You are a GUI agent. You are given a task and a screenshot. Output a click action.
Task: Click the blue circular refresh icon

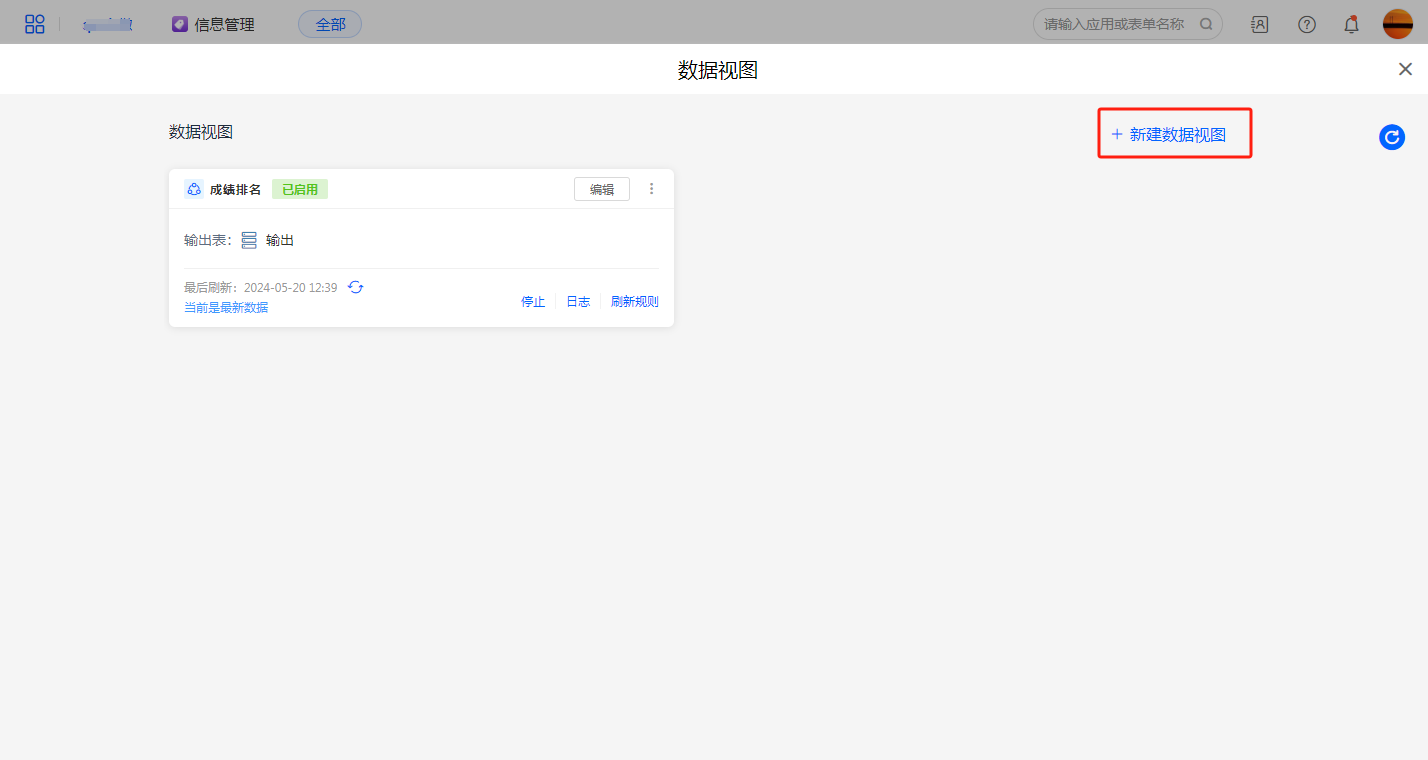click(x=1391, y=137)
